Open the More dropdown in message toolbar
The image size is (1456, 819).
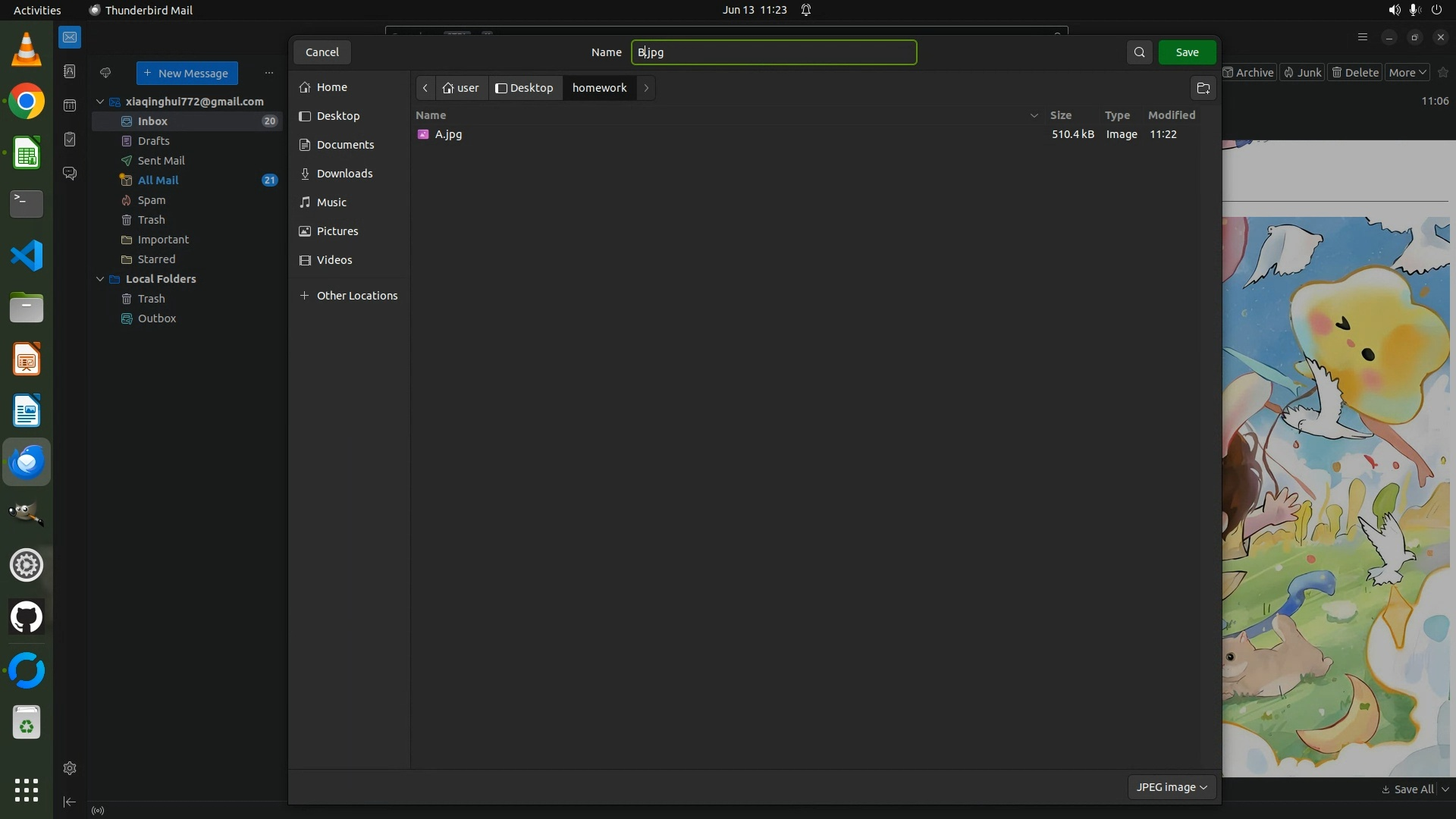pyautogui.click(x=1407, y=73)
